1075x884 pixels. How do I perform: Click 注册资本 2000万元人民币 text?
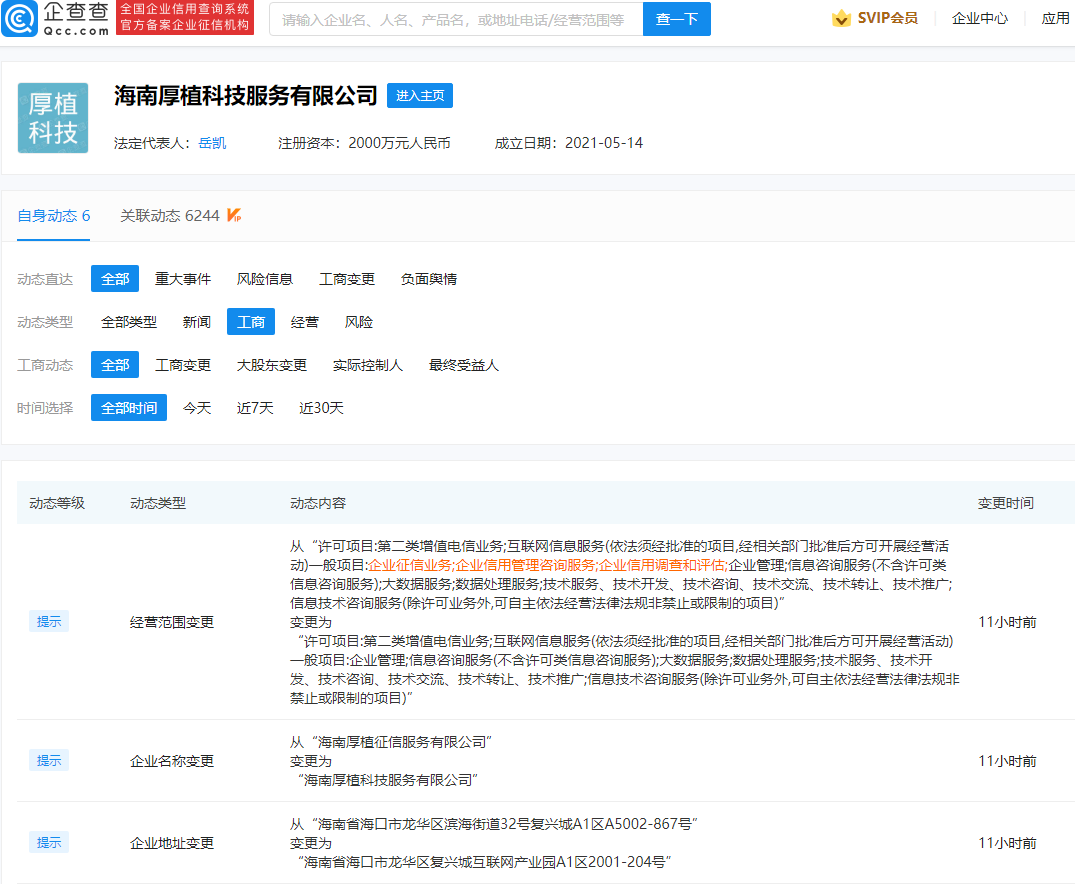pos(364,143)
